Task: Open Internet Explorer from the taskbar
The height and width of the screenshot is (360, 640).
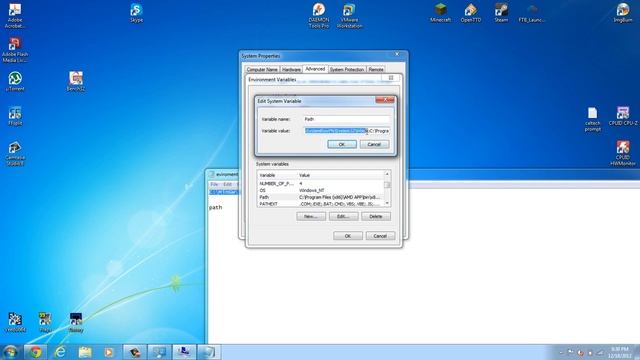Action: (60, 352)
